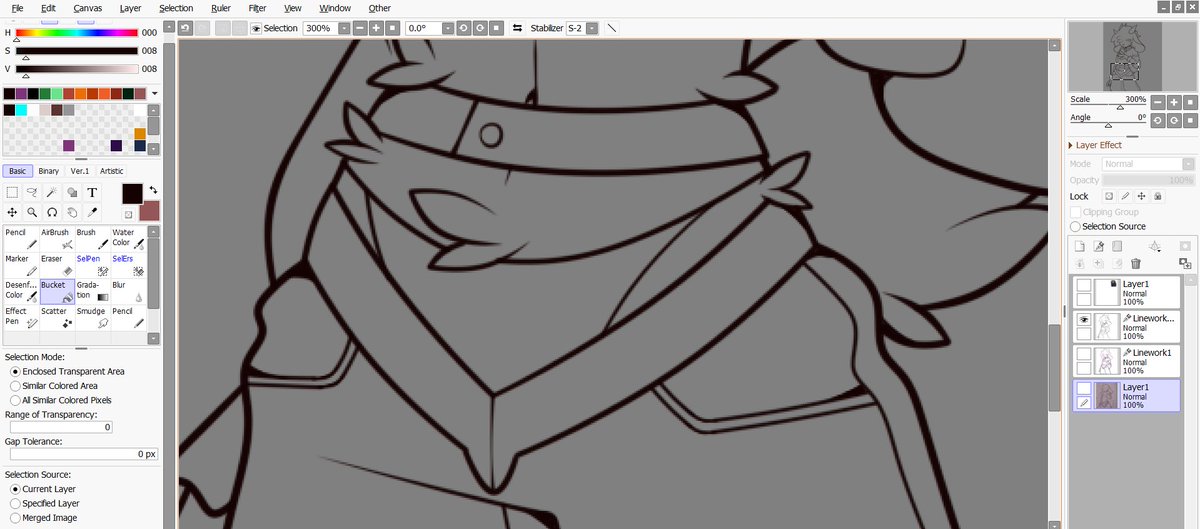This screenshot has height=529, width=1200.
Task: Expand color swatch palette dropdown arrow
Action: pos(154,94)
